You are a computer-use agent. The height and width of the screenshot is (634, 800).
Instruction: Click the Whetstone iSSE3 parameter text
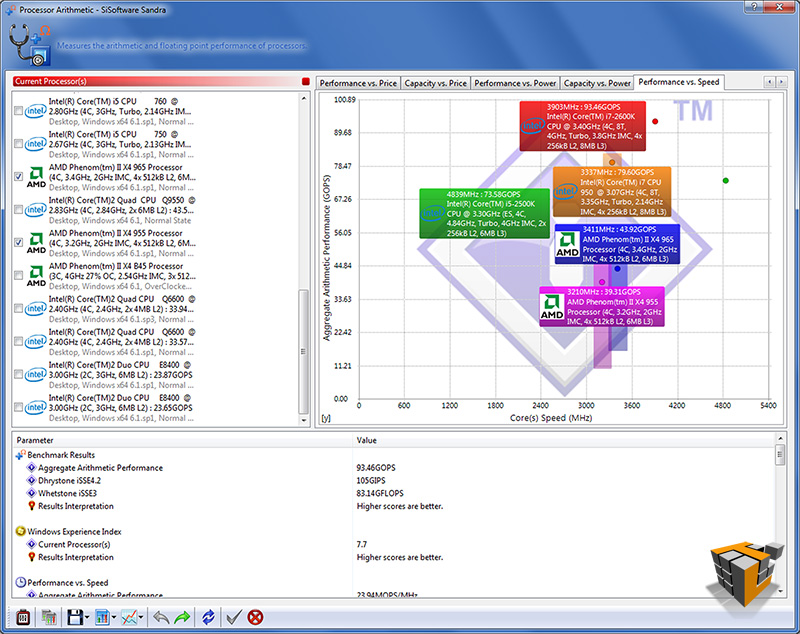(67, 493)
